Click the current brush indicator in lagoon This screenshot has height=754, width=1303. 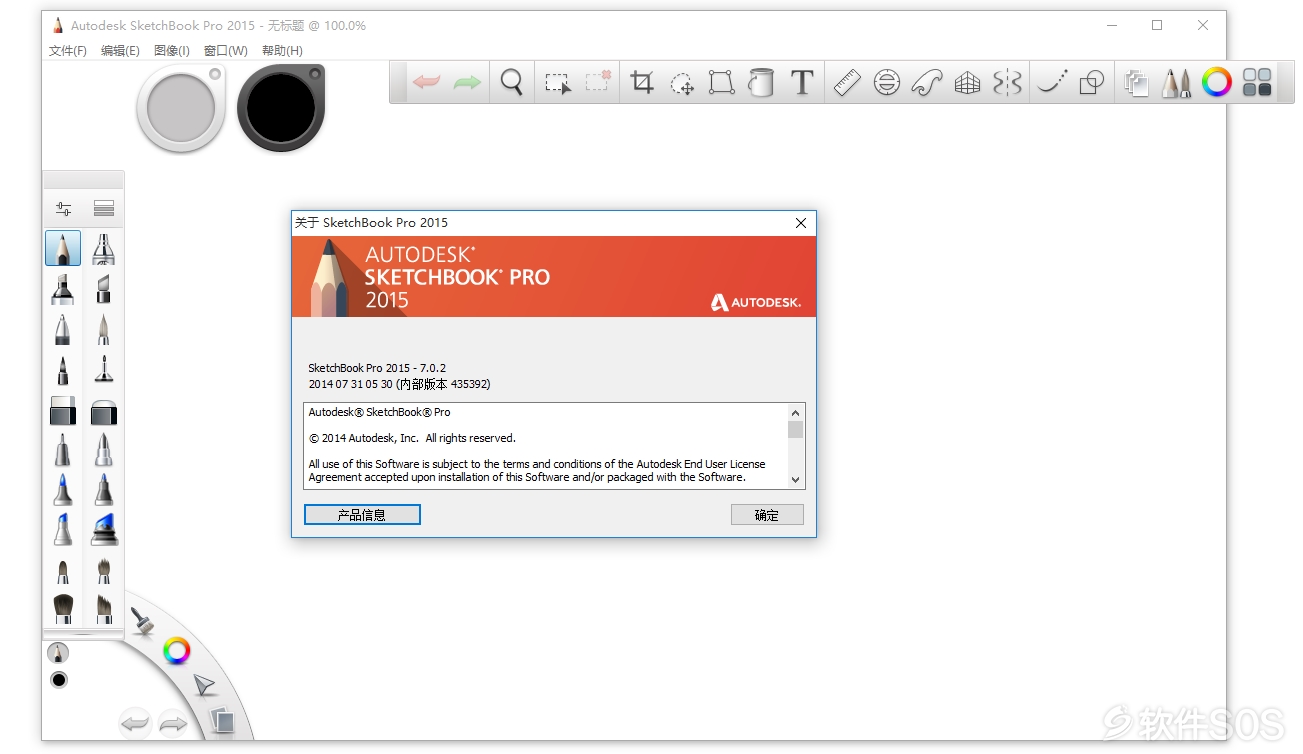click(59, 653)
